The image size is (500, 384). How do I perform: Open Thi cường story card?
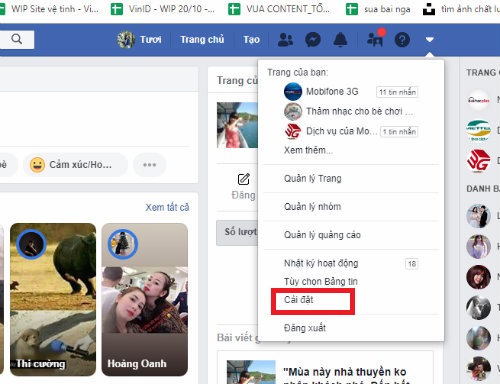(x=53, y=299)
